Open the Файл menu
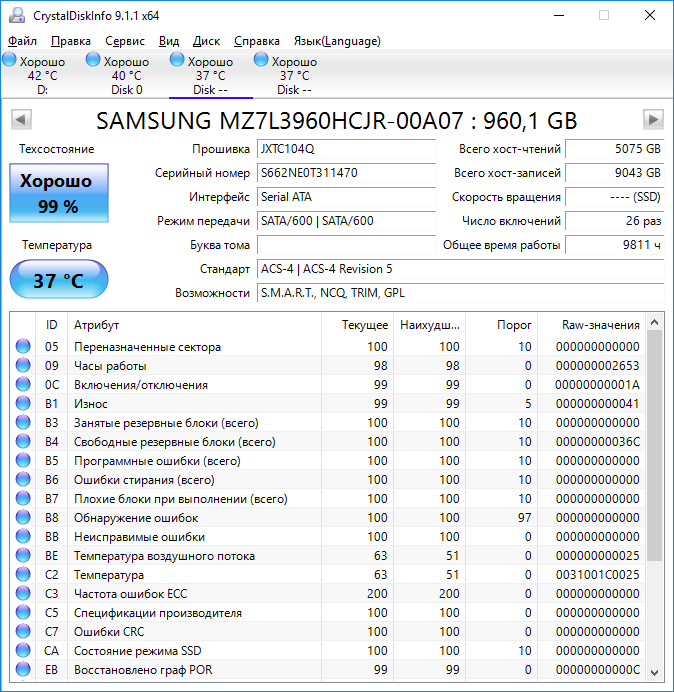 (x=22, y=41)
